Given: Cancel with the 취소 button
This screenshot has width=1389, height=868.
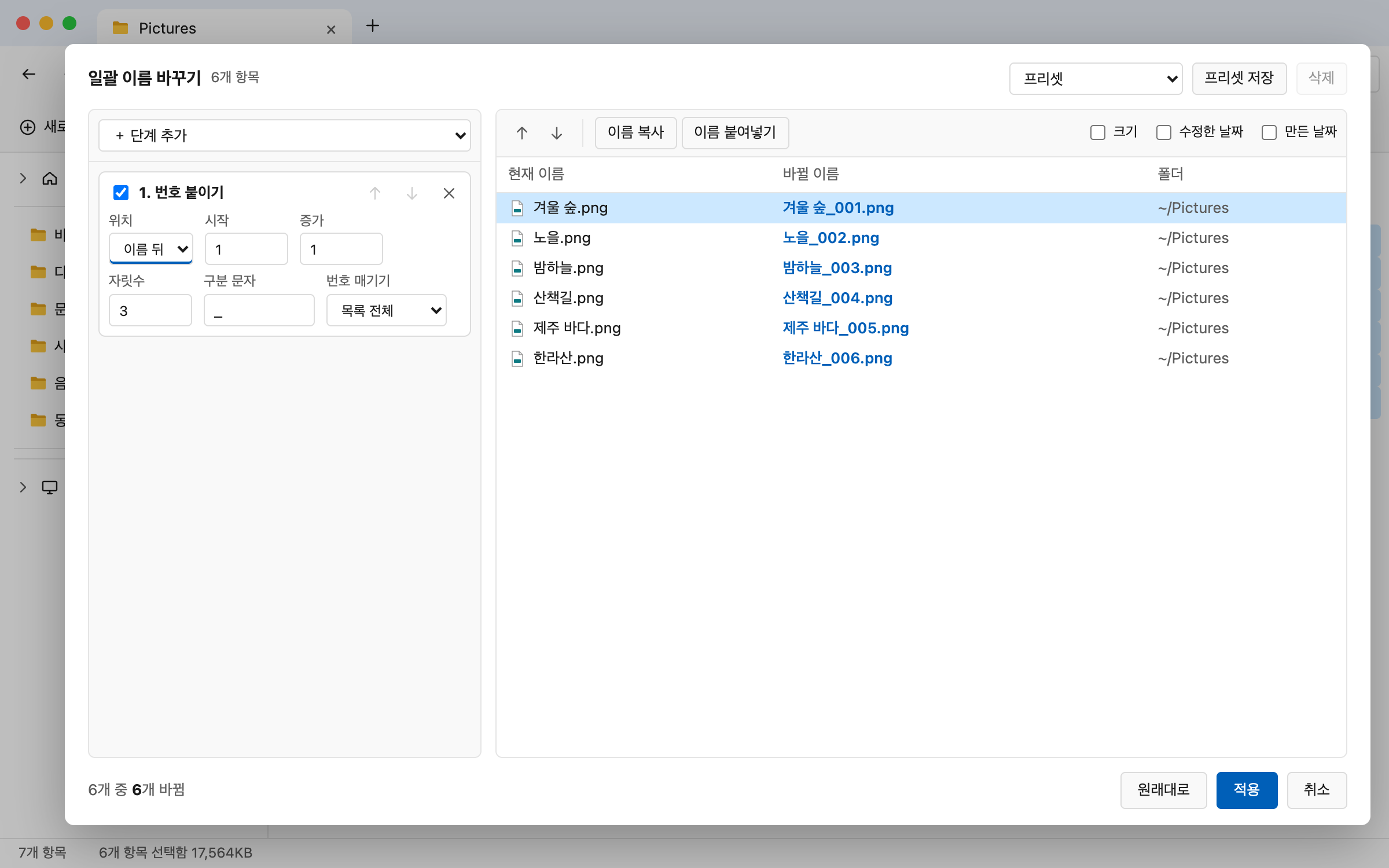Looking at the screenshot, I should (1317, 790).
